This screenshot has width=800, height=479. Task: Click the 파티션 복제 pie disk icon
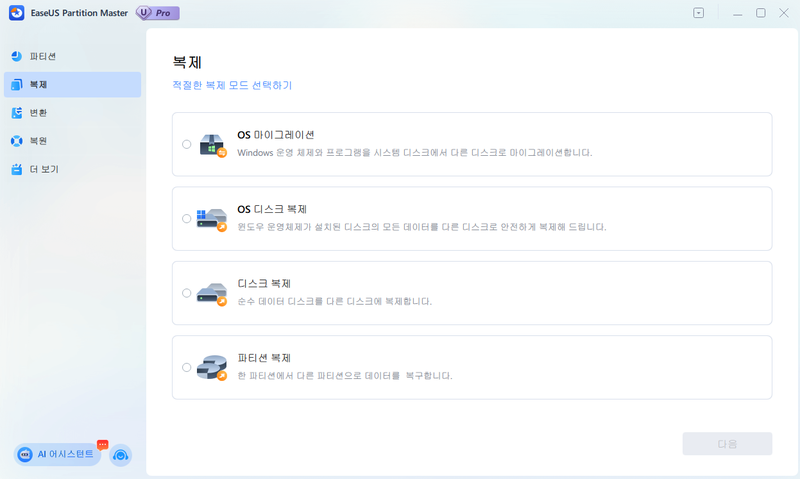click(212, 367)
